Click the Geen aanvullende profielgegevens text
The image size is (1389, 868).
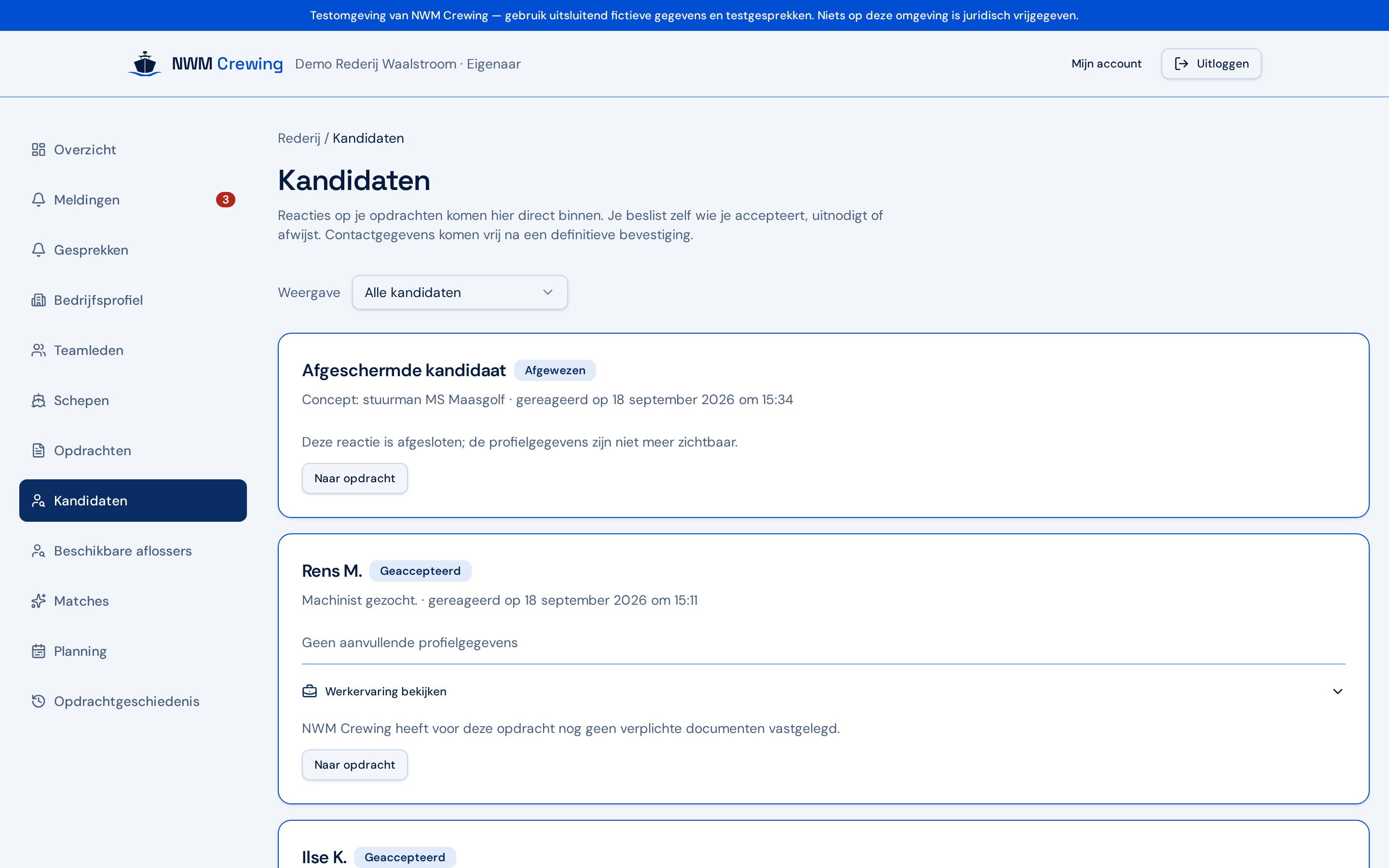410,642
